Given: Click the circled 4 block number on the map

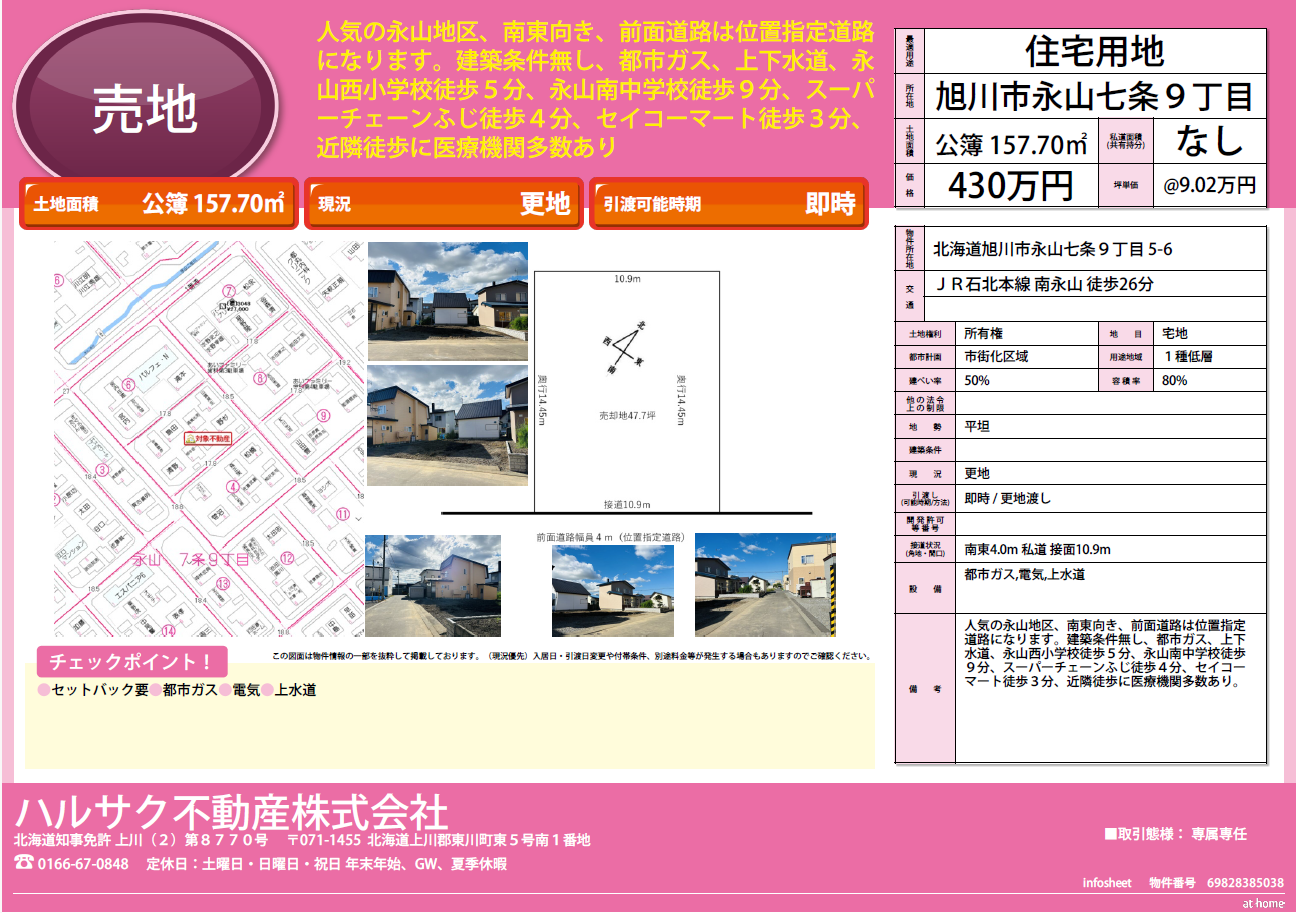Looking at the screenshot, I should (x=232, y=487).
